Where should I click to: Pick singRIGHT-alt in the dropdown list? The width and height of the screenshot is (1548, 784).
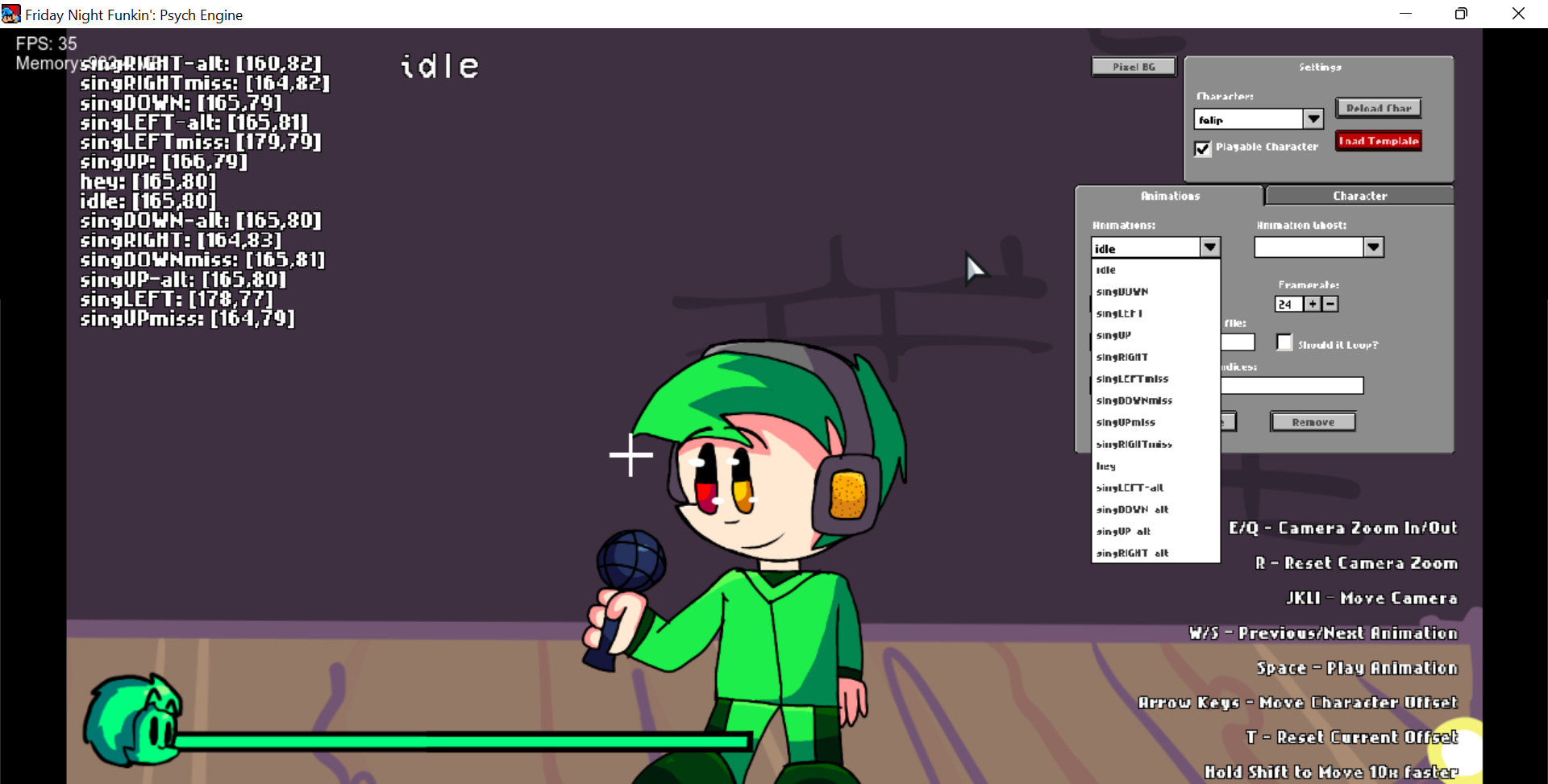pyautogui.click(x=1155, y=553)
